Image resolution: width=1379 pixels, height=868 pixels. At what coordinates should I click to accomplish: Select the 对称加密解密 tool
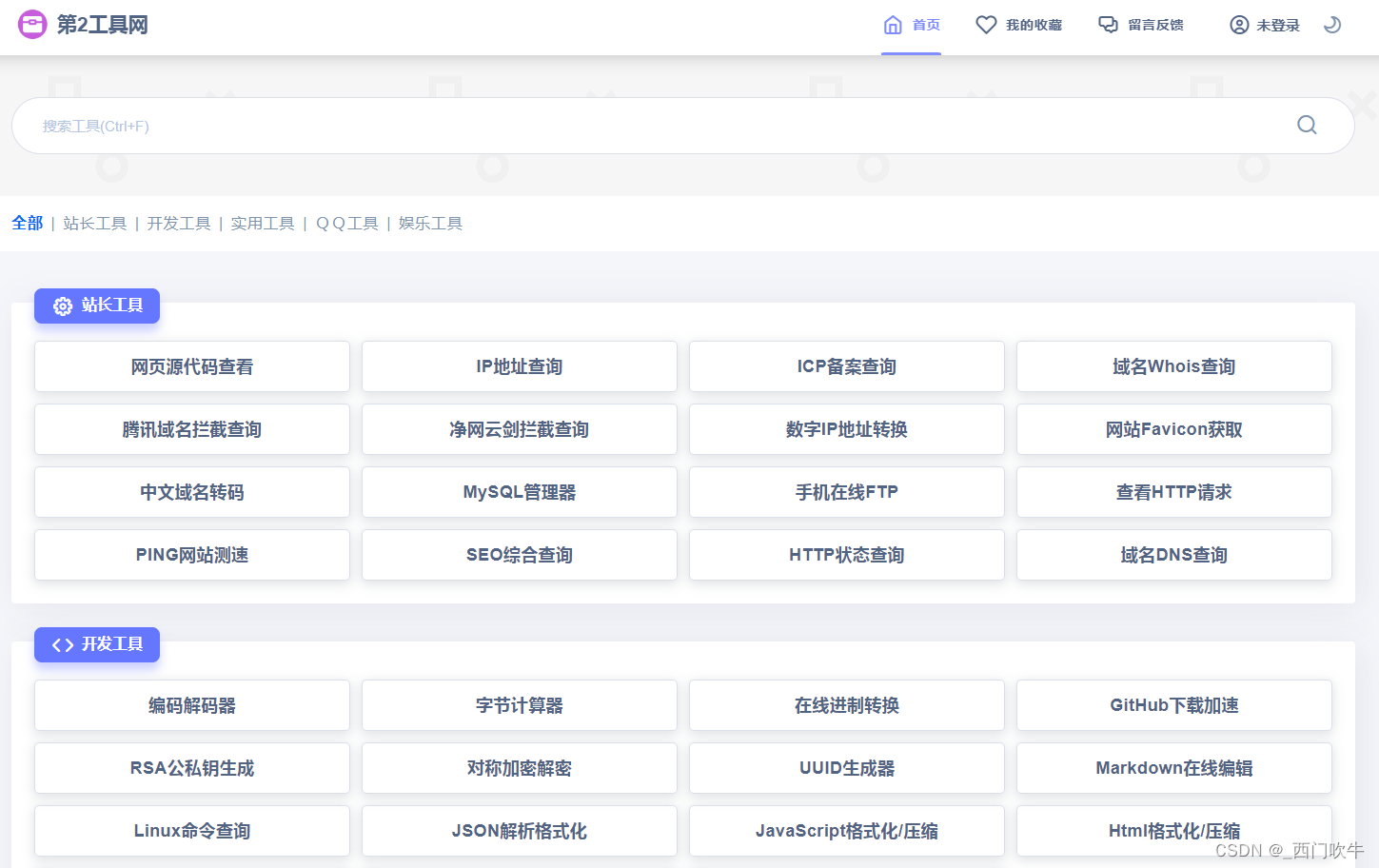click(520, 768)
